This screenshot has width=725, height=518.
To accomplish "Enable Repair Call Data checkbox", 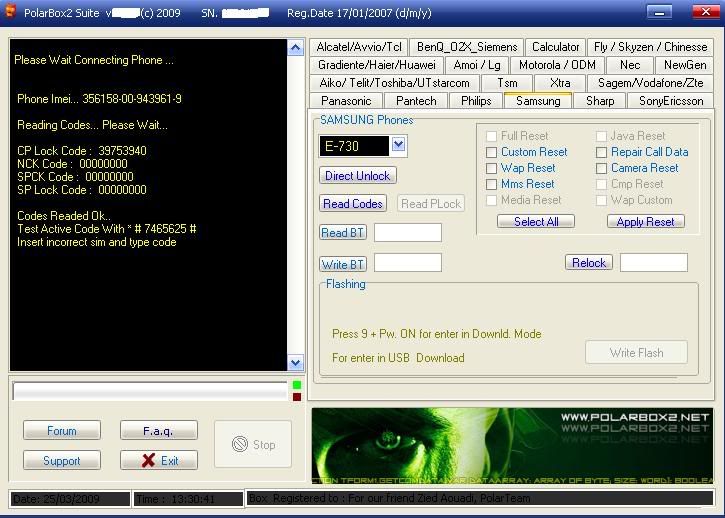I will [x=601, y=152].
